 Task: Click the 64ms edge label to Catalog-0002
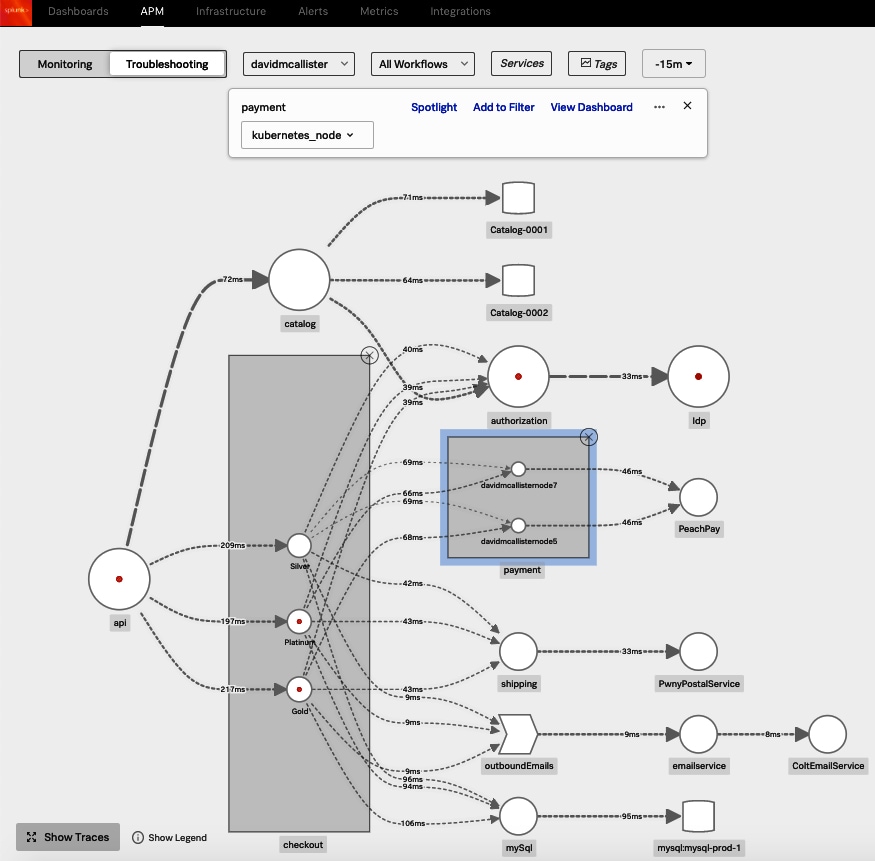coord(412,280)
